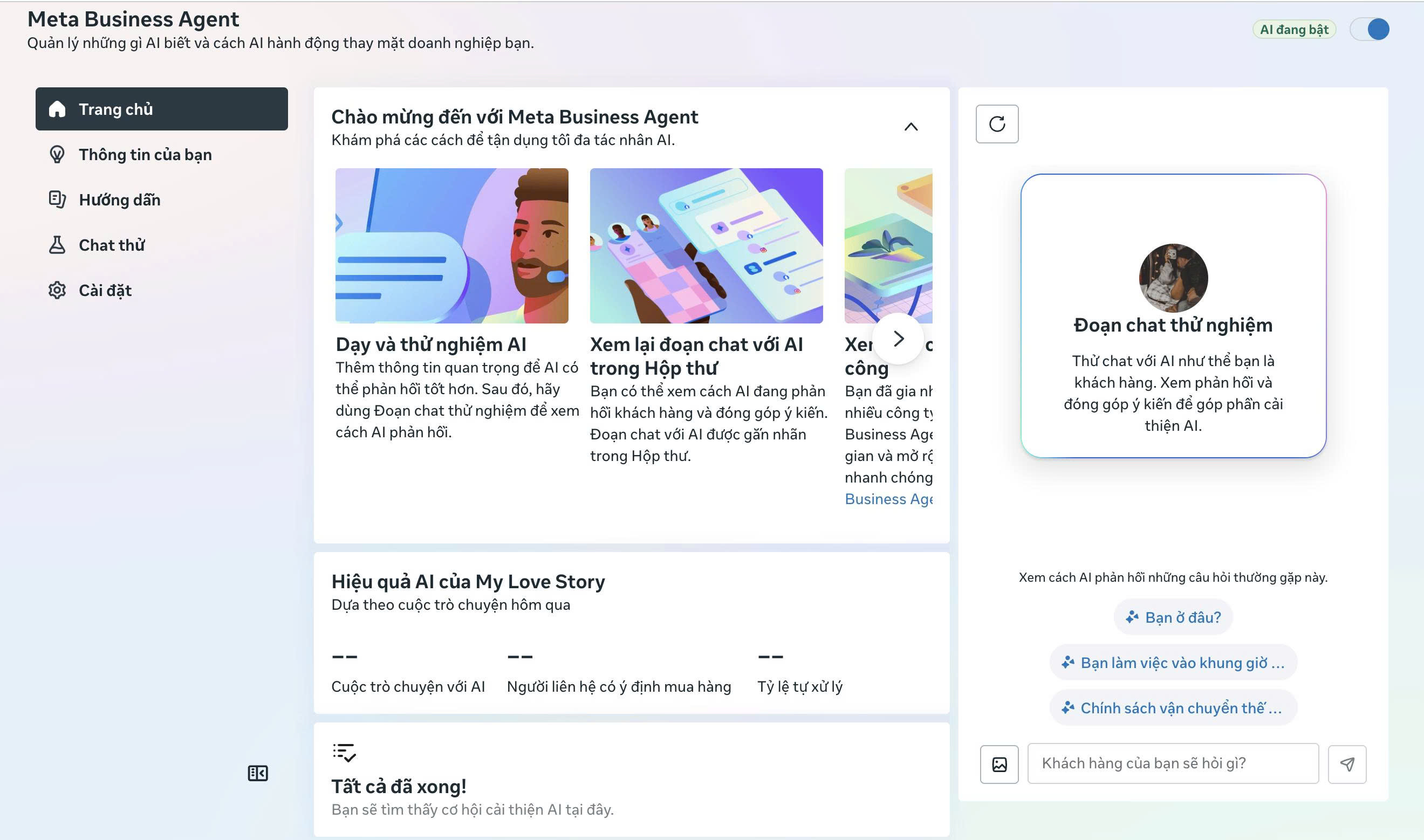
Task: Ask suggested question Bạn ở đâu?
Action: [1173, 617]
